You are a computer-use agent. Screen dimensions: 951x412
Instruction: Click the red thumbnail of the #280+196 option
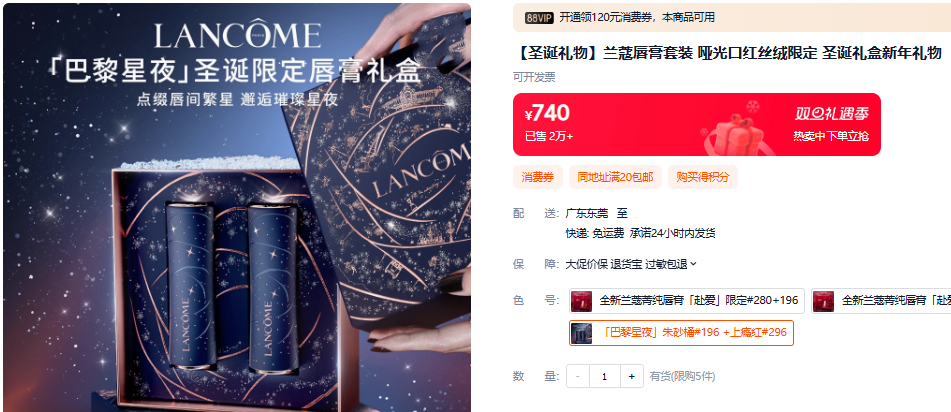(581, 301)
